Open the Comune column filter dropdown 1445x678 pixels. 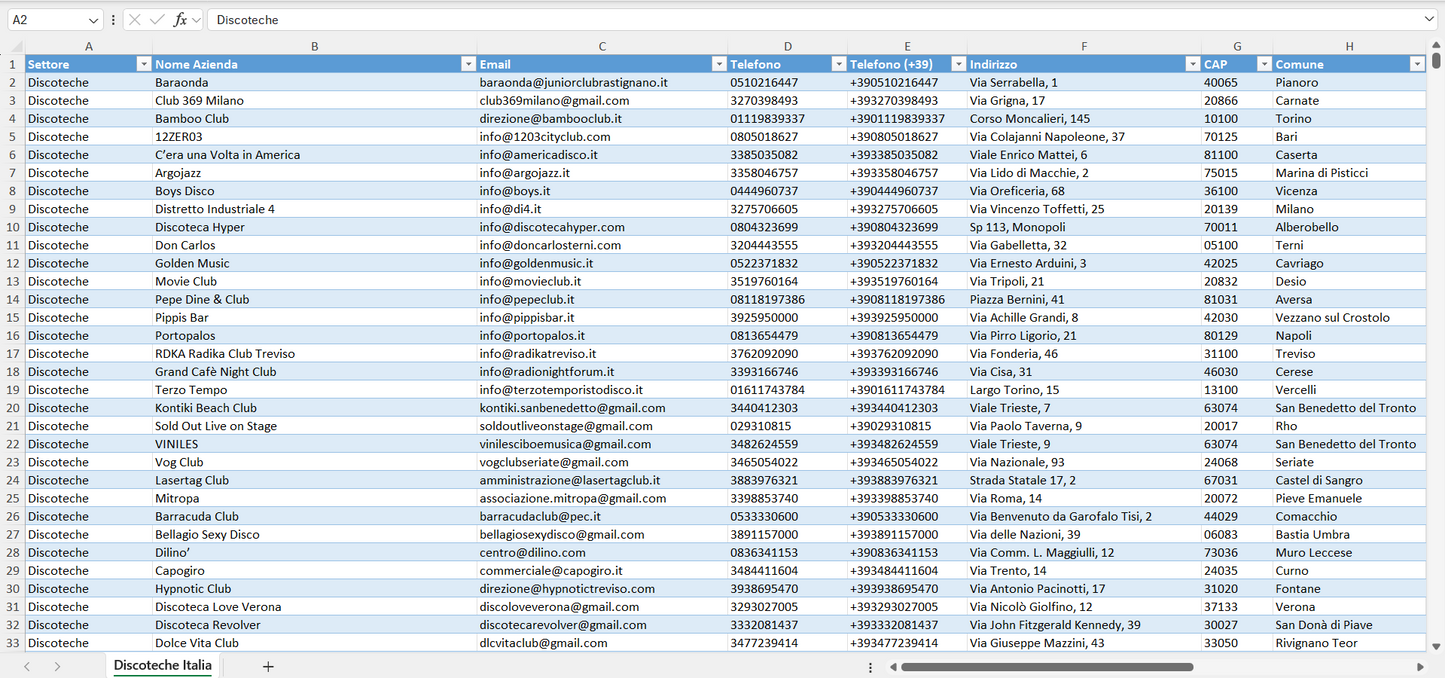pos(1417,64)
